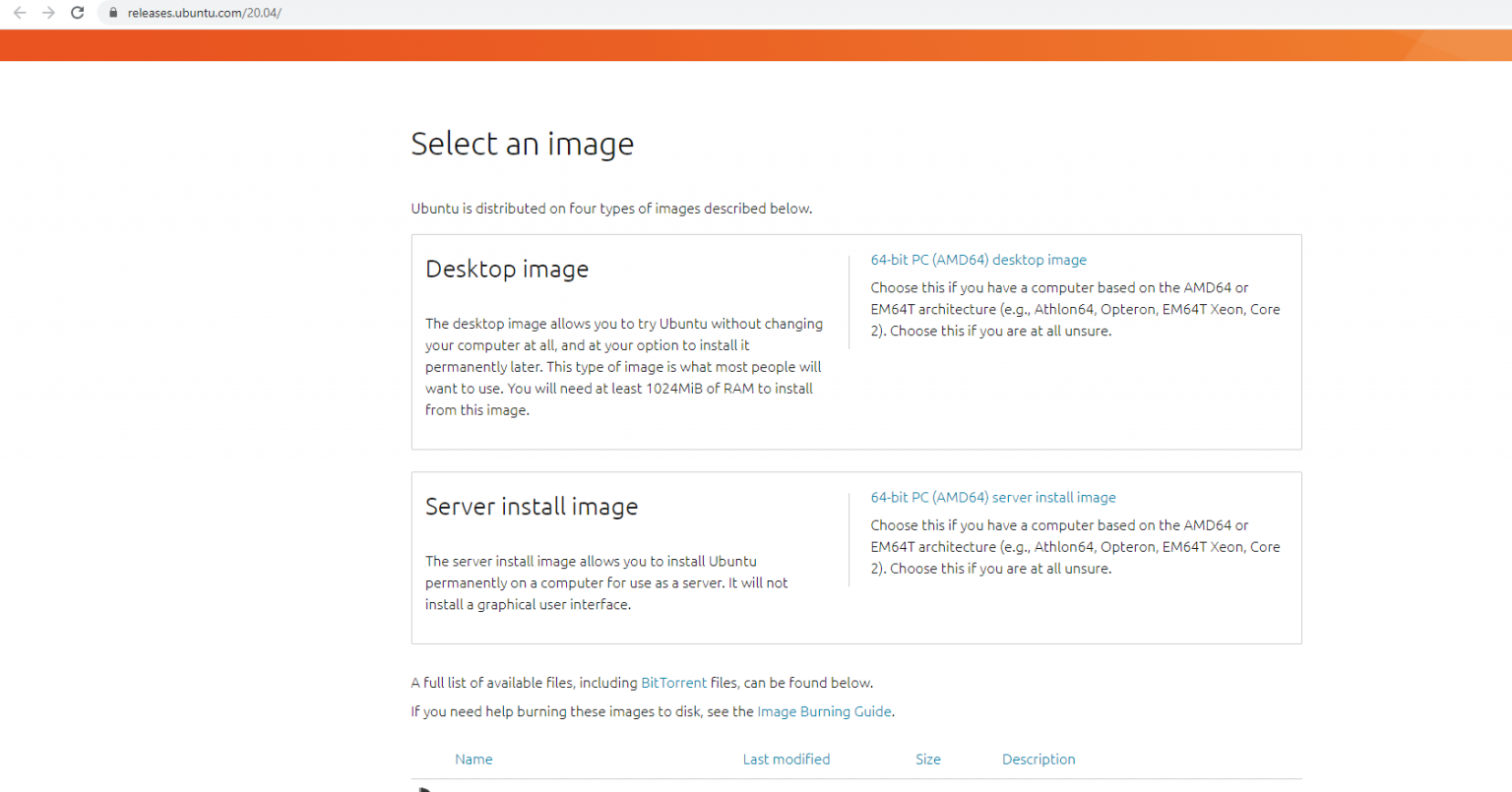The image size is (1512, 792).
Task: Open the 64-bit PC server install image link
Action: [x=992, y=498]
